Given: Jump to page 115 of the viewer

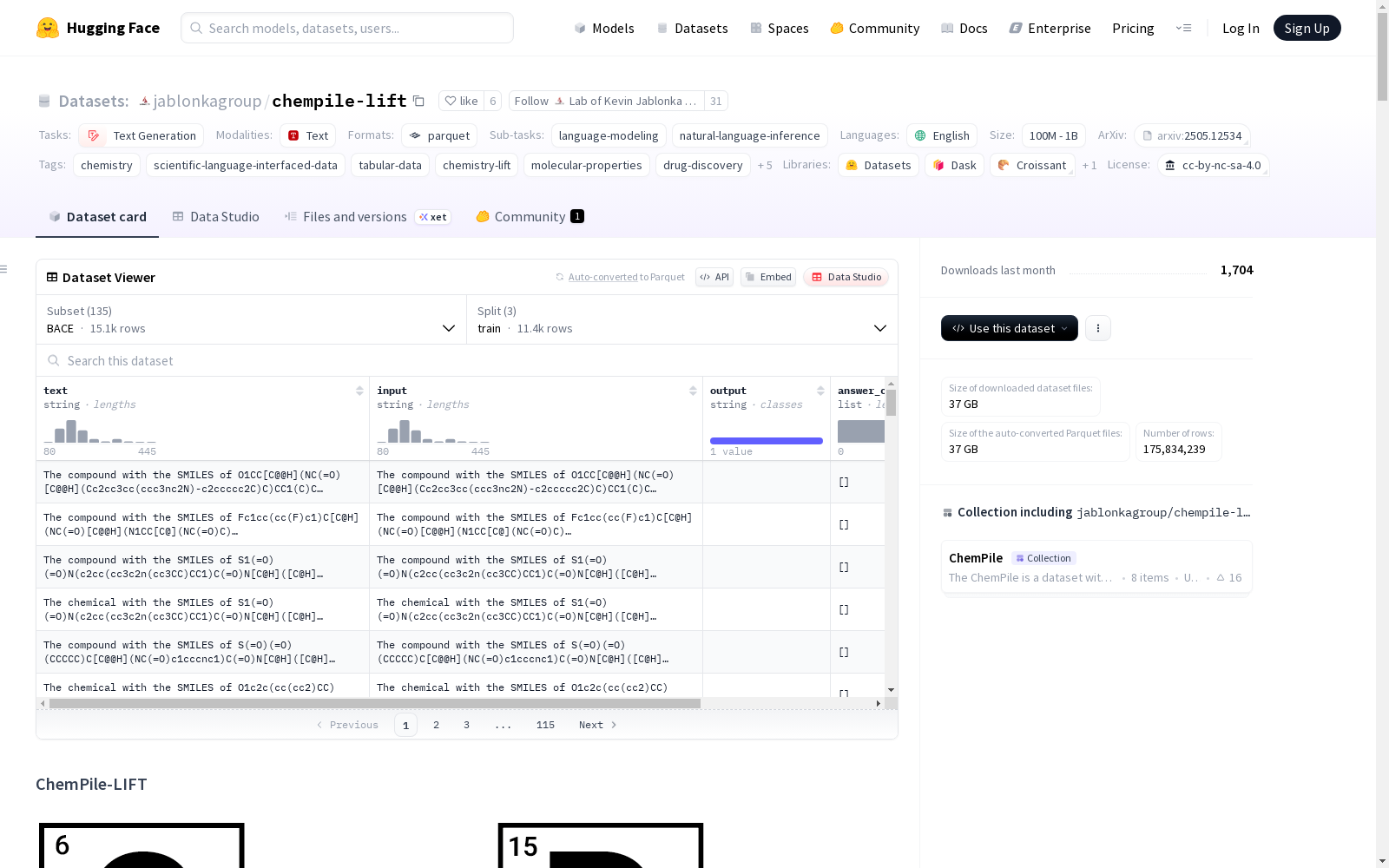Looking at the screenshot, I should coord(545,725).
